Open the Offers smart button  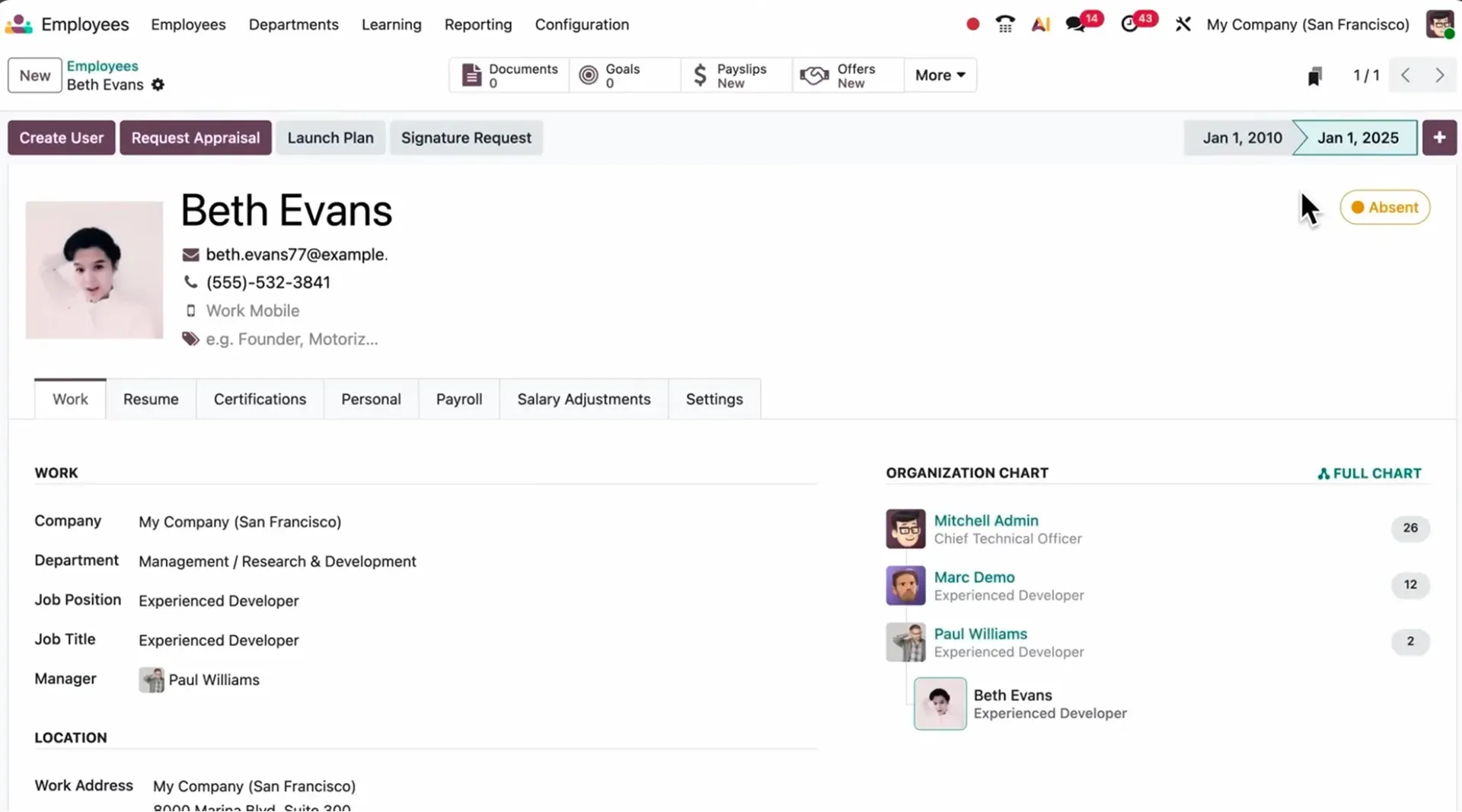pos(848,75)
